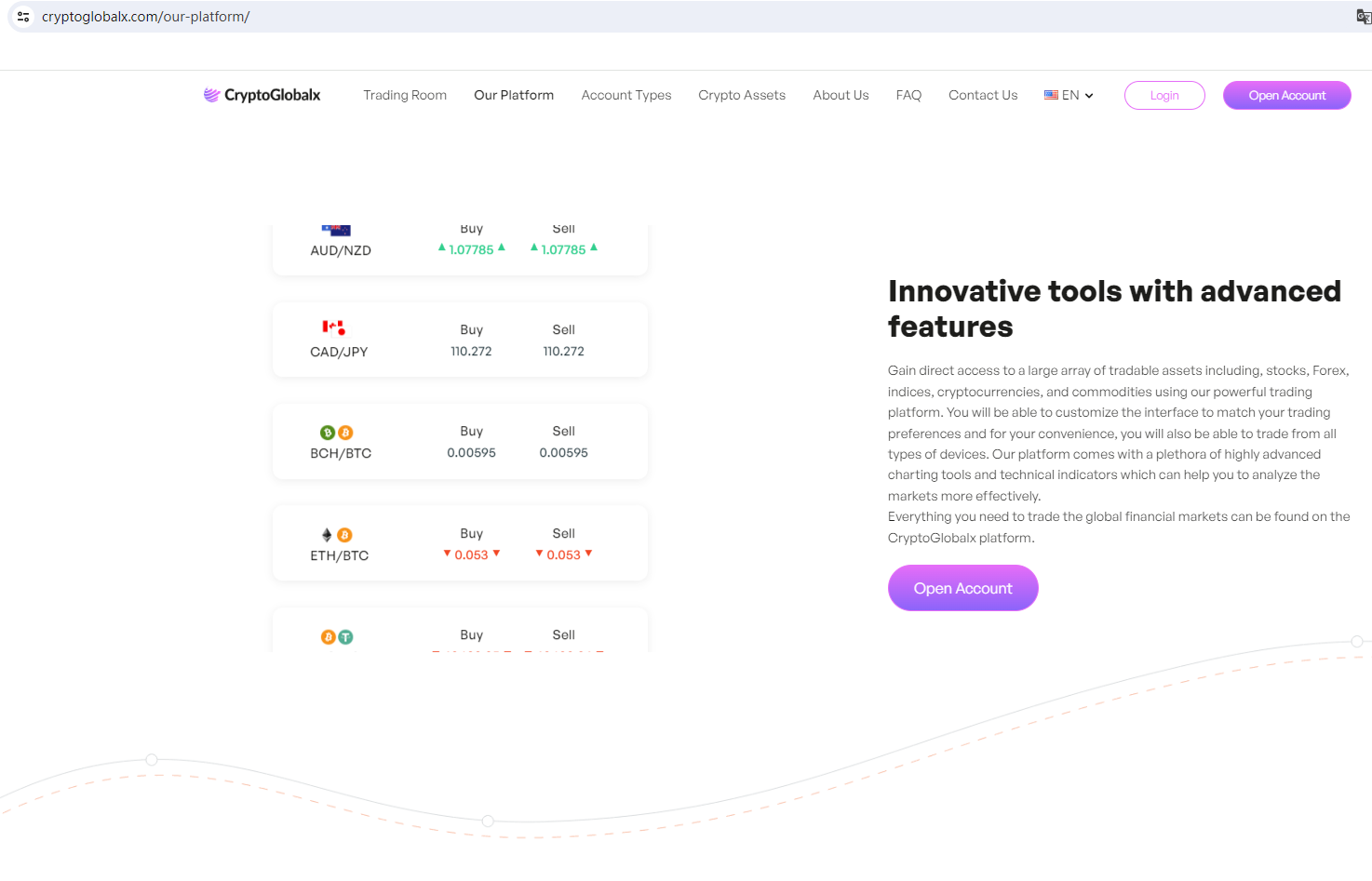Go to the Account Types page
Screen dimensions: 1372x881
[626, 95]
